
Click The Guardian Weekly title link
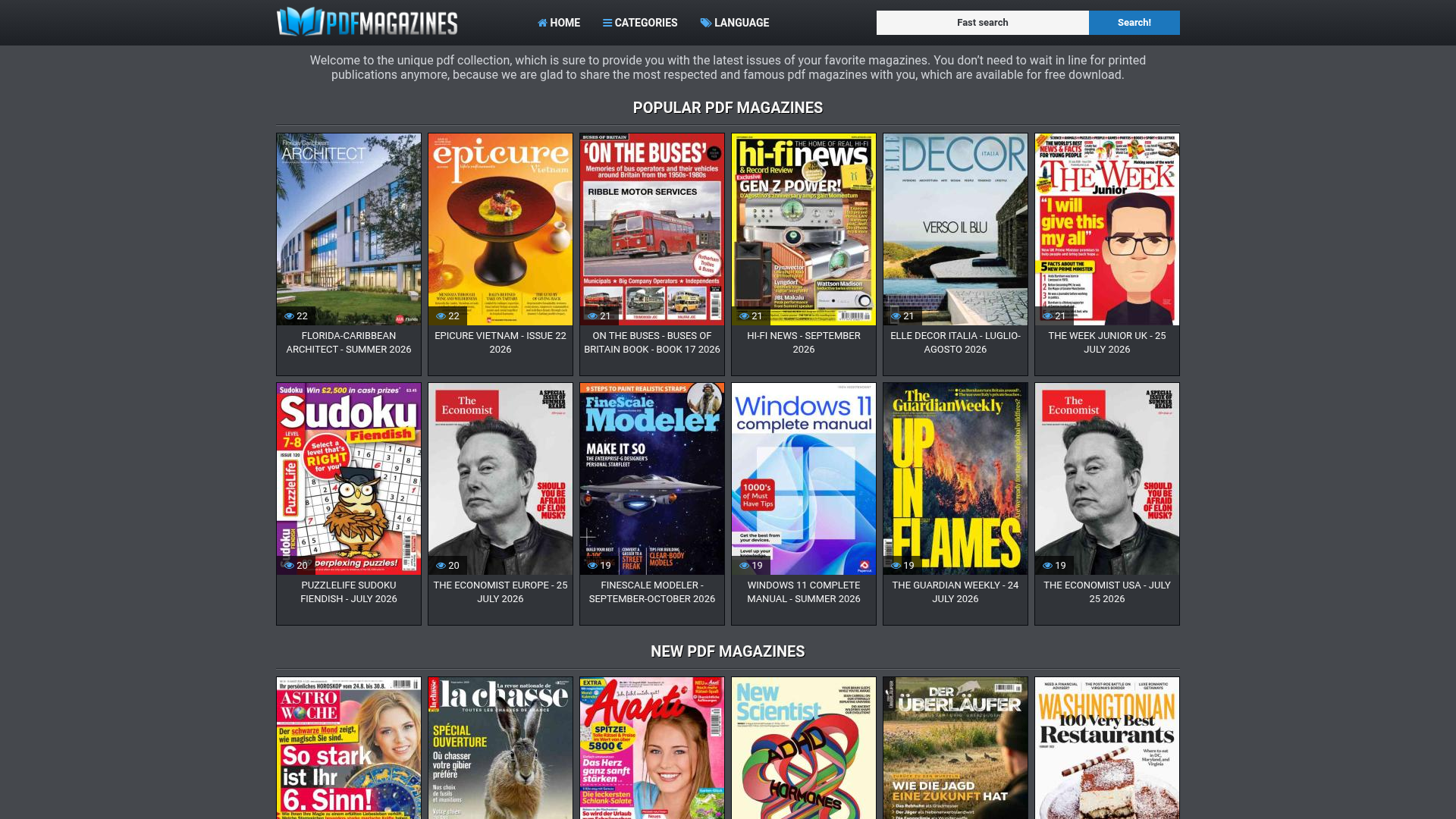pyautogui.click(x=955, y=592)
